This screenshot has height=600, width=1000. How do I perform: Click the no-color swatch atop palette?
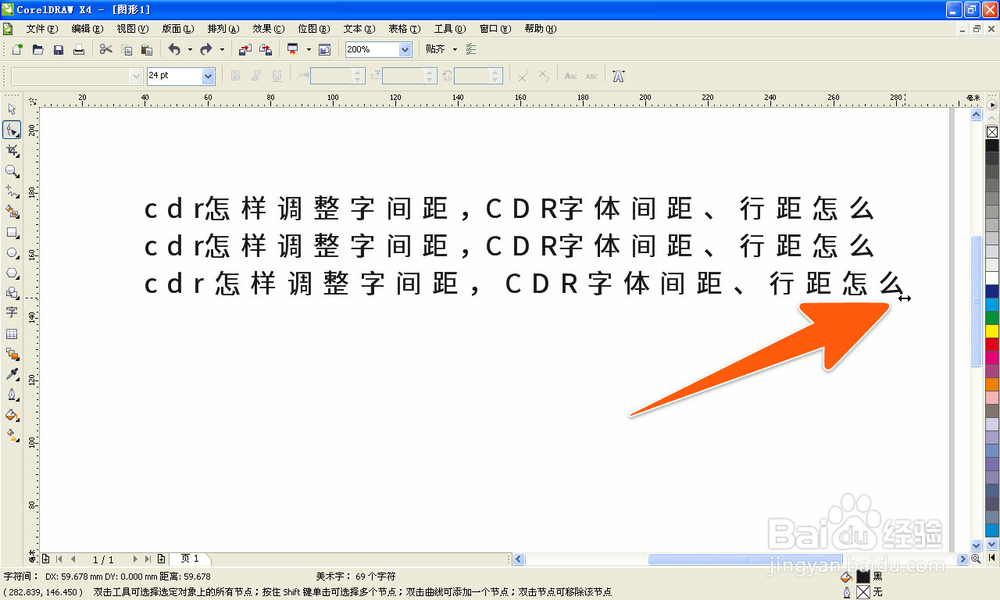coord(992,132)
